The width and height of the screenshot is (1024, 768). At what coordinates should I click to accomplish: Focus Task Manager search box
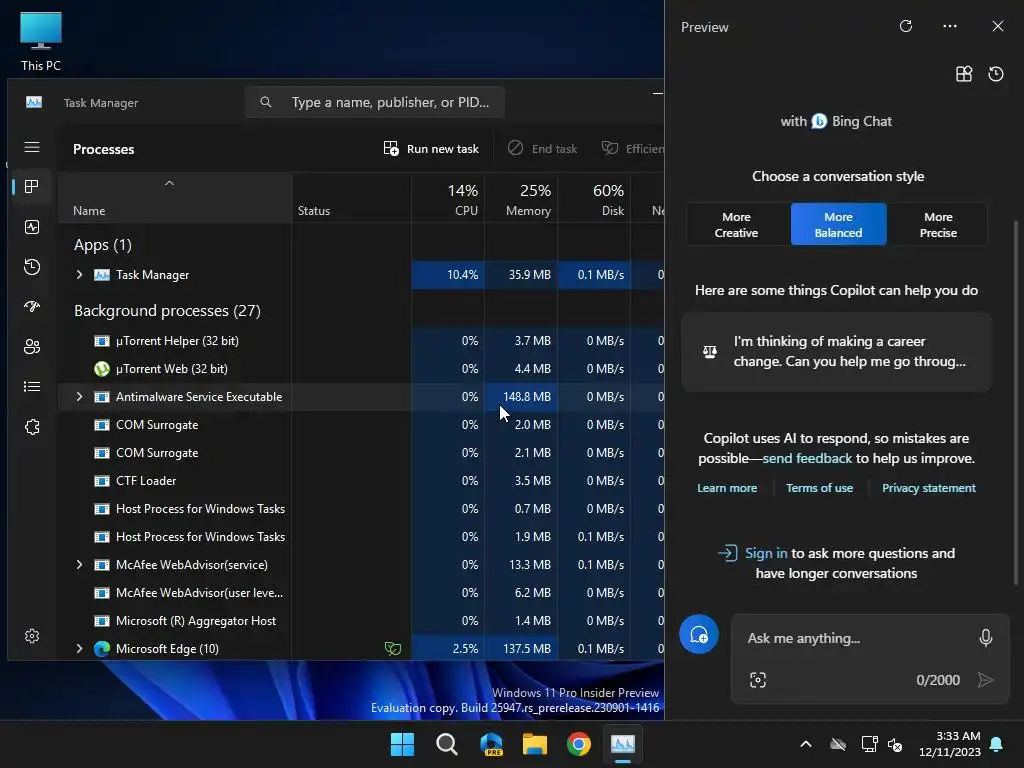pos(375,103)
